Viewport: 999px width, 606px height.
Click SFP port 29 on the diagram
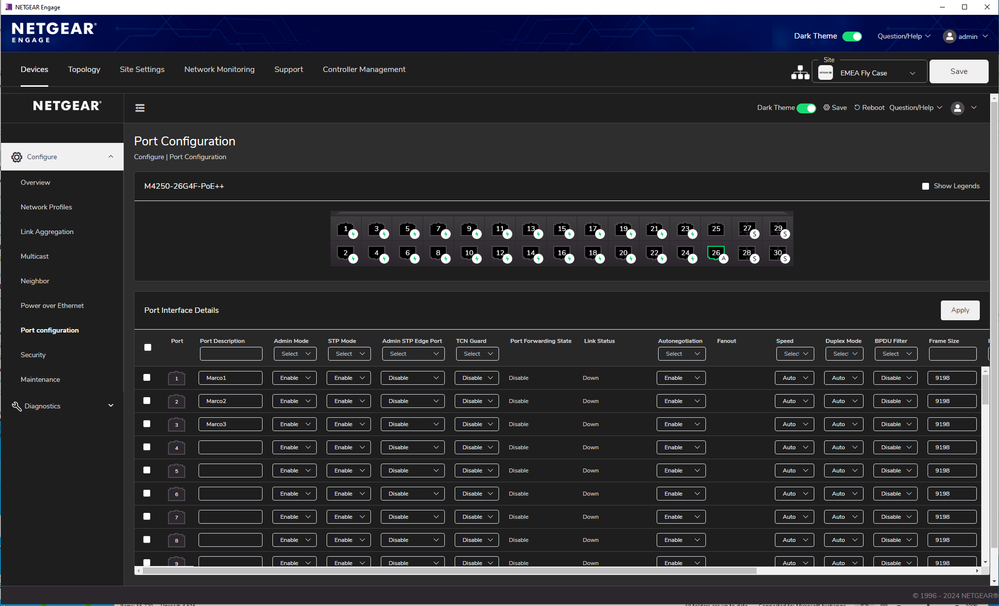777,229
